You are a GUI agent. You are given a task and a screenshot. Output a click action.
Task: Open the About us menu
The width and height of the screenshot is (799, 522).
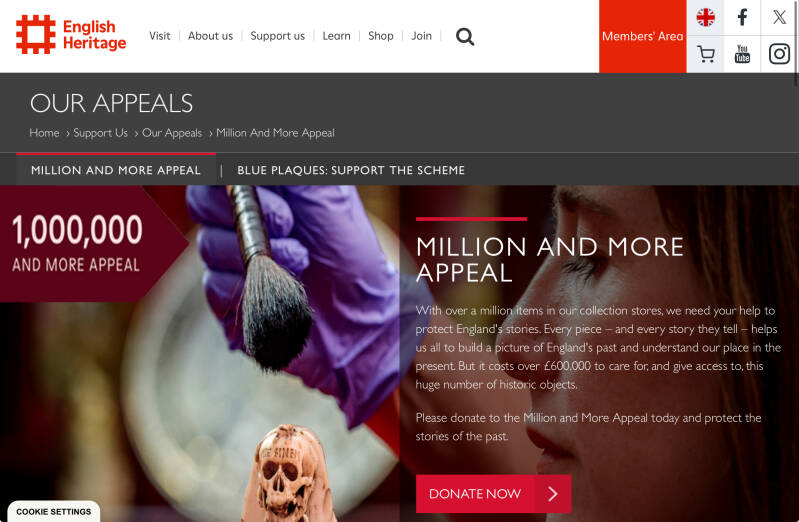pyautogui.click(x=210, y=36)
